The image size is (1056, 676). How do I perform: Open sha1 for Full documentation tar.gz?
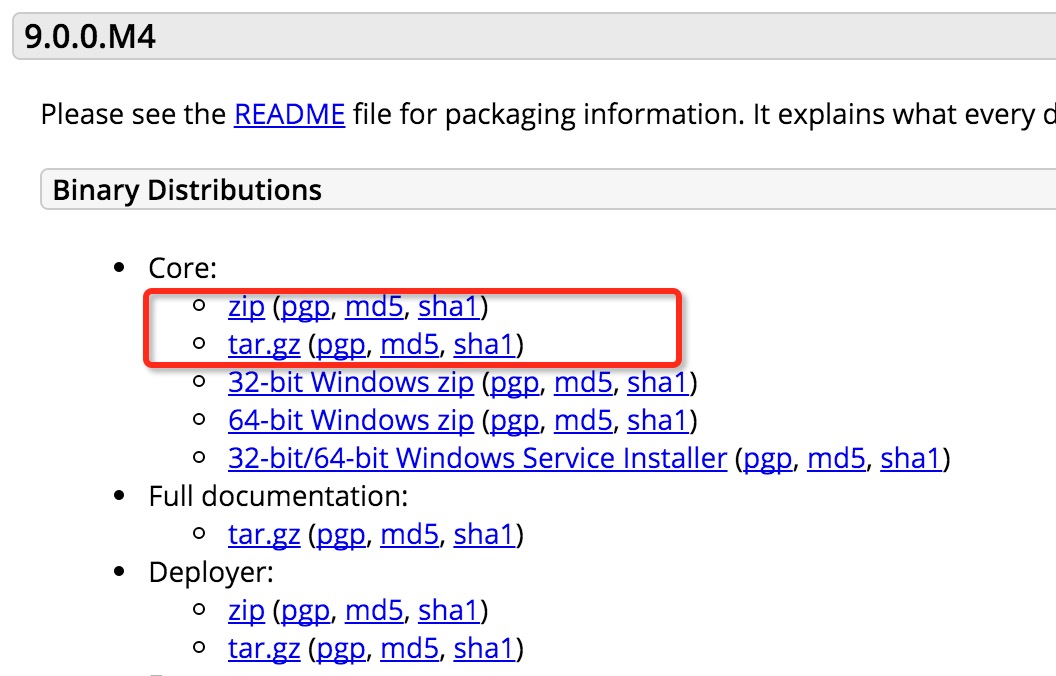[x=484, y=535]
